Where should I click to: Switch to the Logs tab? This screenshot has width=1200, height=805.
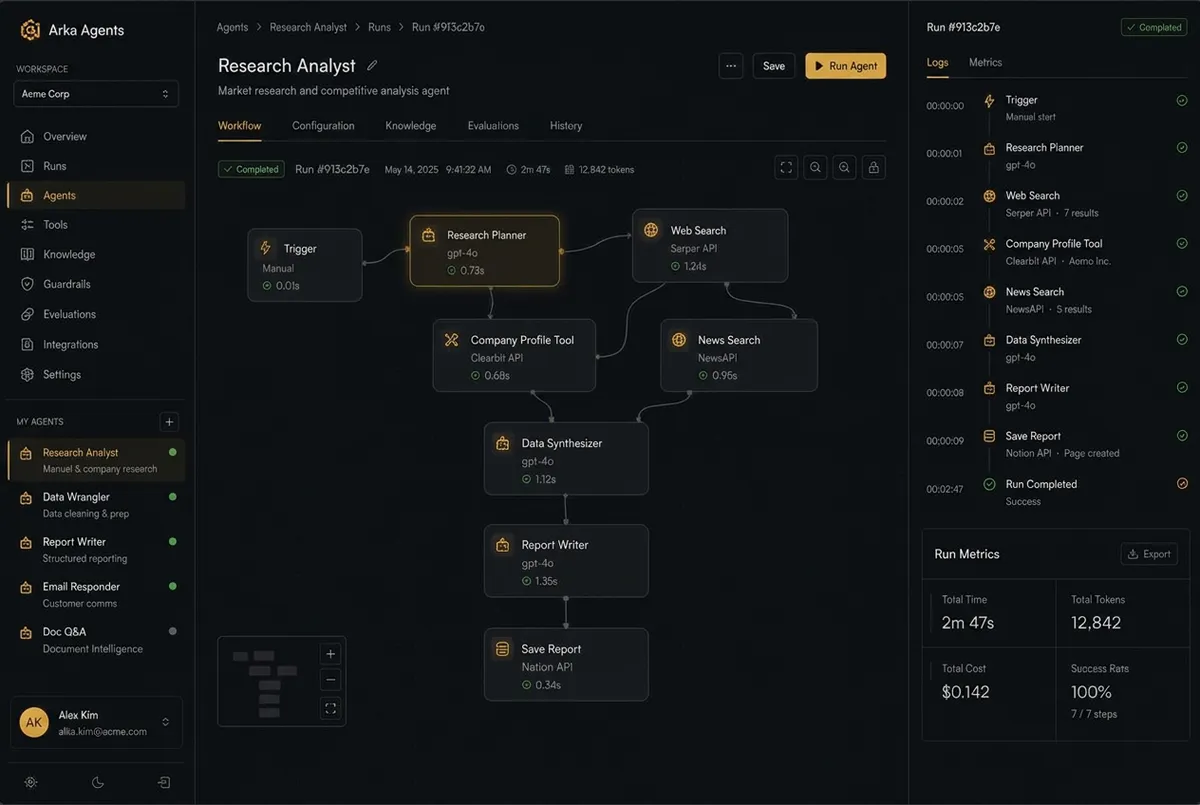pyautogui.click(x=937, y=62)
